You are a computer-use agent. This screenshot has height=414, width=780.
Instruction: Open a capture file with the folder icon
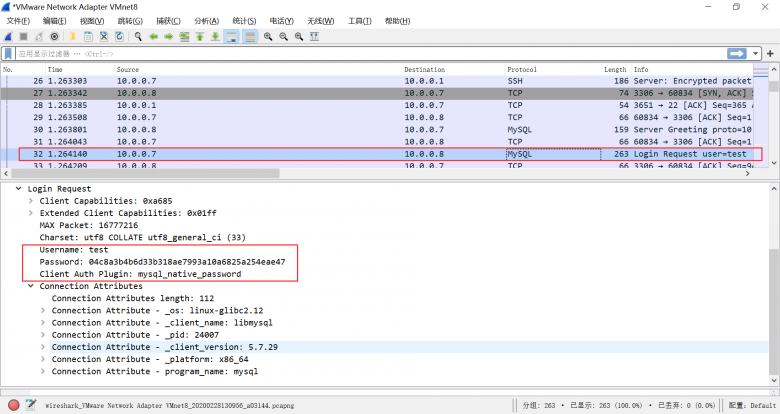[73, 36]
